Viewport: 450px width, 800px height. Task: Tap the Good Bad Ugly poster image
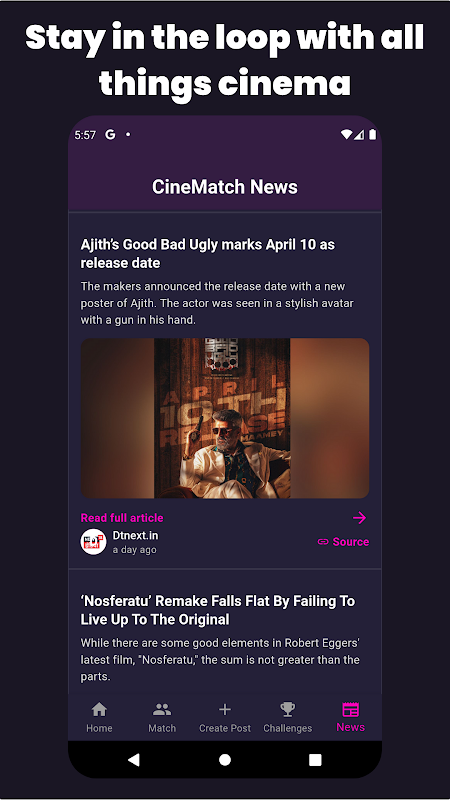pyautogui.click(x=225, y=418)
